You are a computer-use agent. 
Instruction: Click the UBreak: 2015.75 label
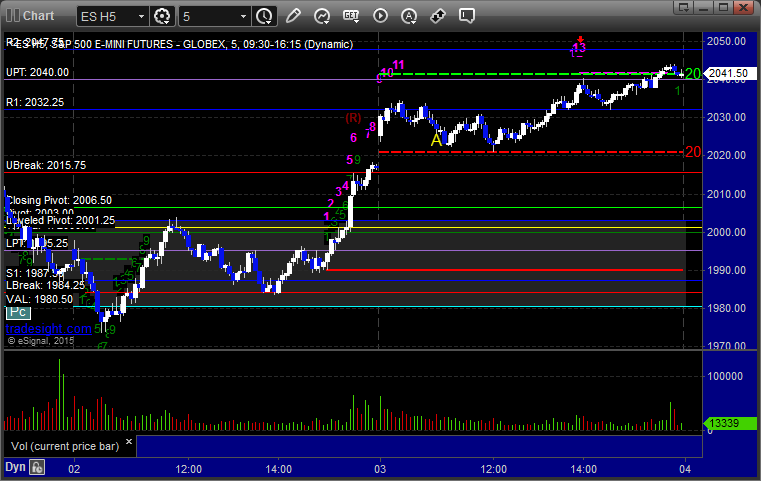coord(46,165)
